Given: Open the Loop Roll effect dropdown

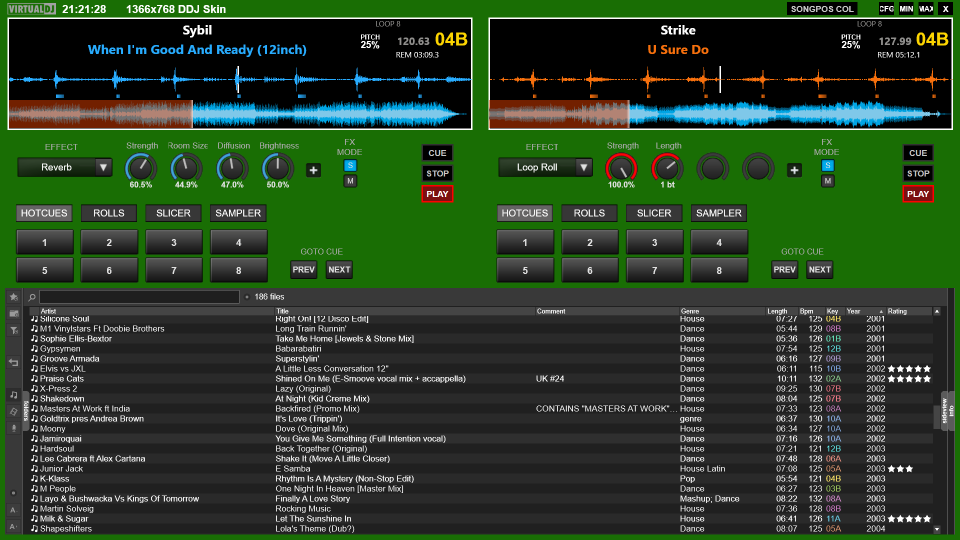Looking at the screenshot, I should point(584,168).
